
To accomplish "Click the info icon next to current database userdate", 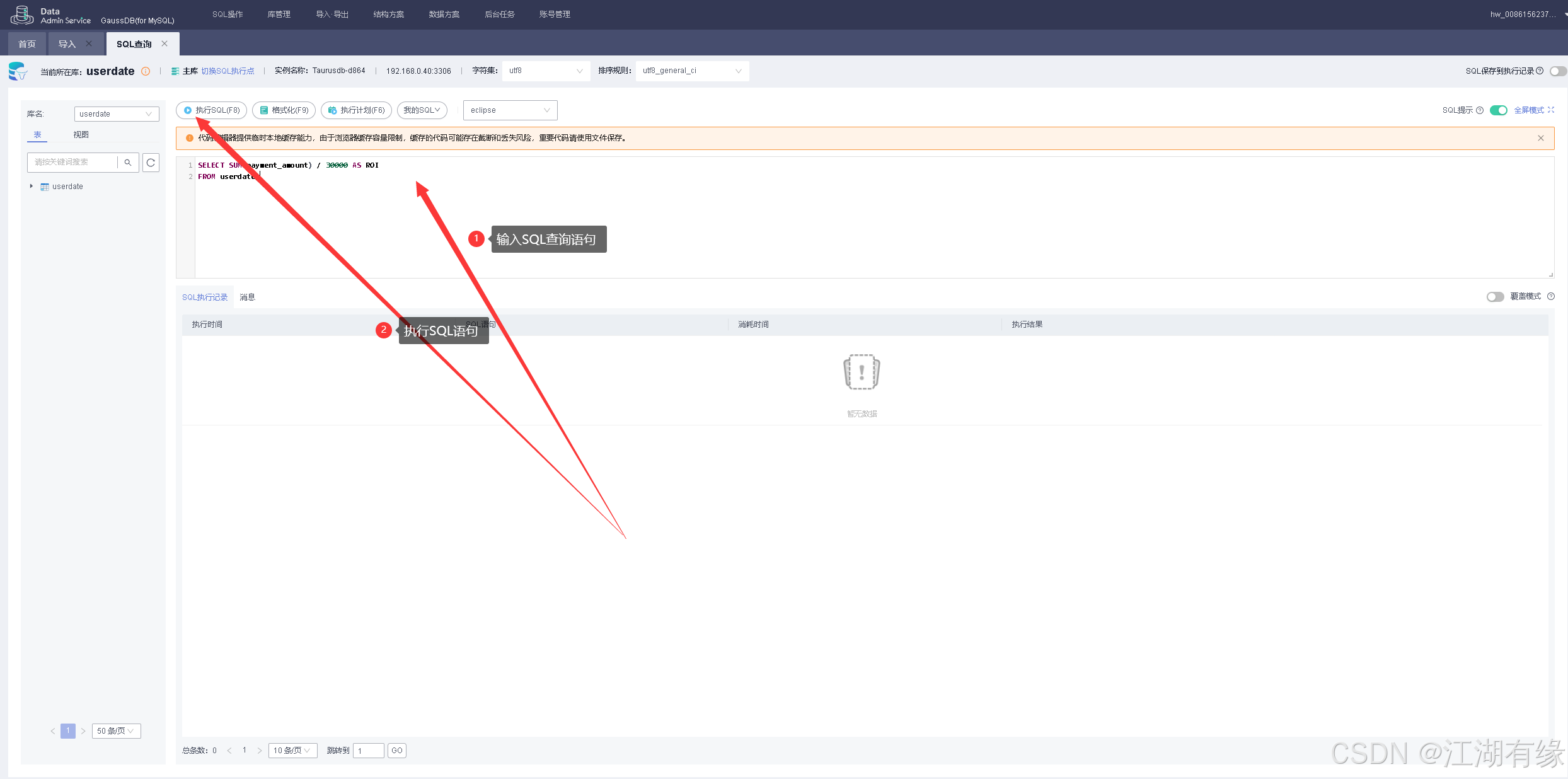I will [146, 71].
